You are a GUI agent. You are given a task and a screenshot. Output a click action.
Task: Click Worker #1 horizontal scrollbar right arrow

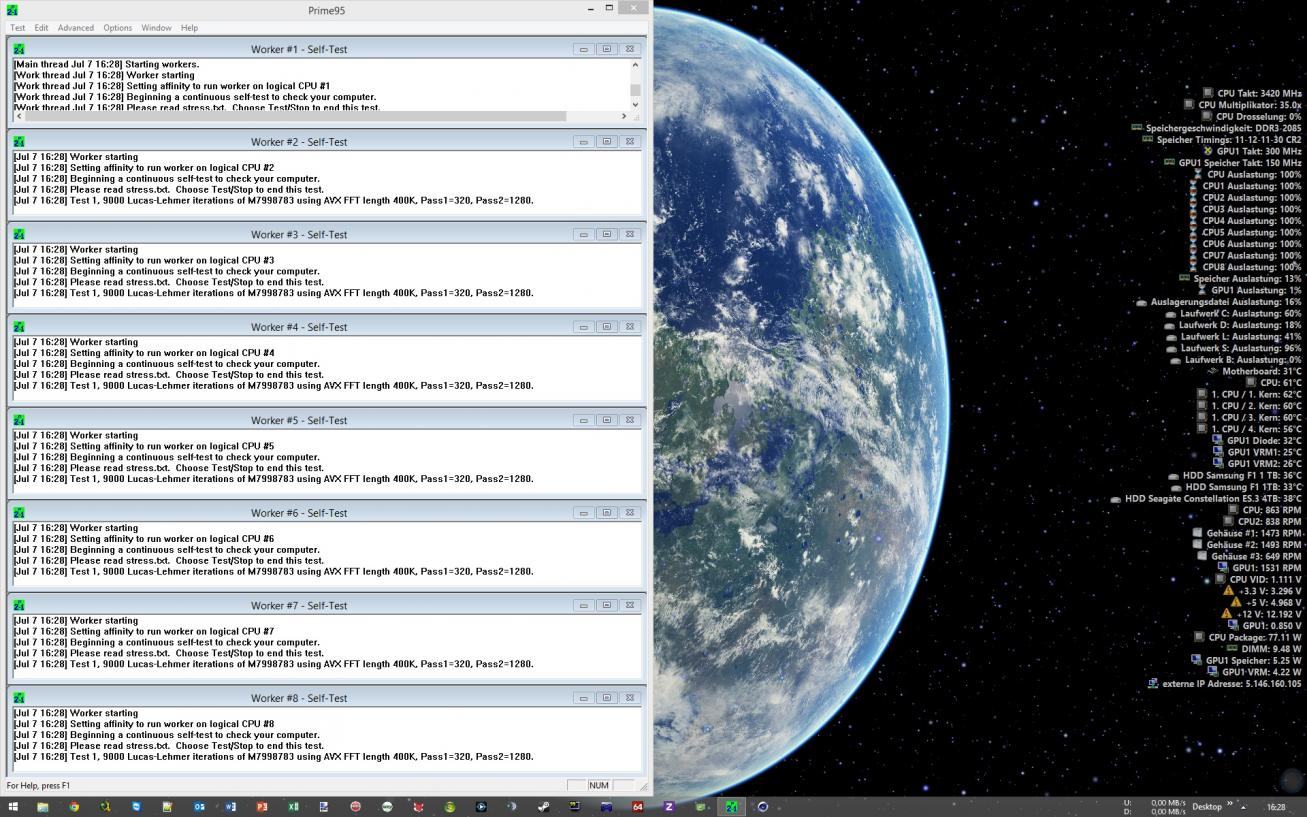coord(624,116)
